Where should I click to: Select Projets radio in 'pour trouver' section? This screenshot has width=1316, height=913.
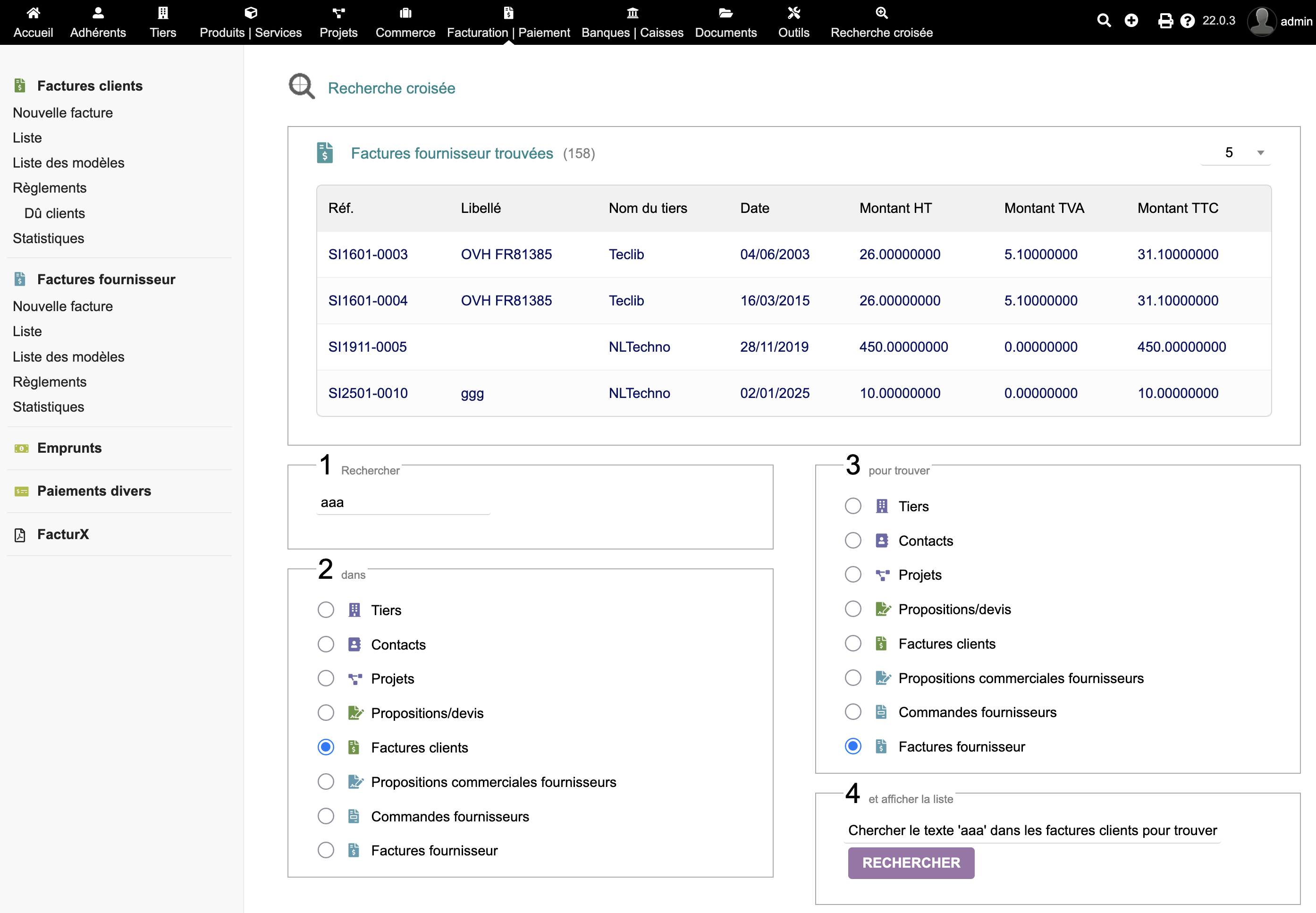coord(853,575)
